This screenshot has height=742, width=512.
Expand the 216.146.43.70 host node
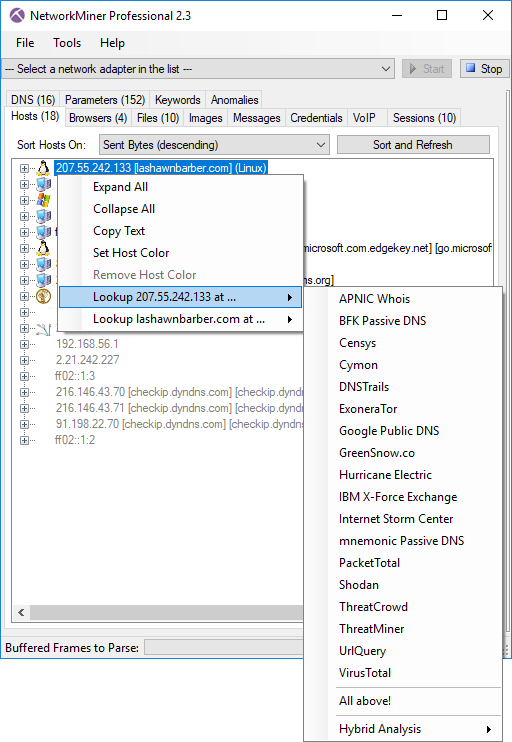(x=24, y=392)
